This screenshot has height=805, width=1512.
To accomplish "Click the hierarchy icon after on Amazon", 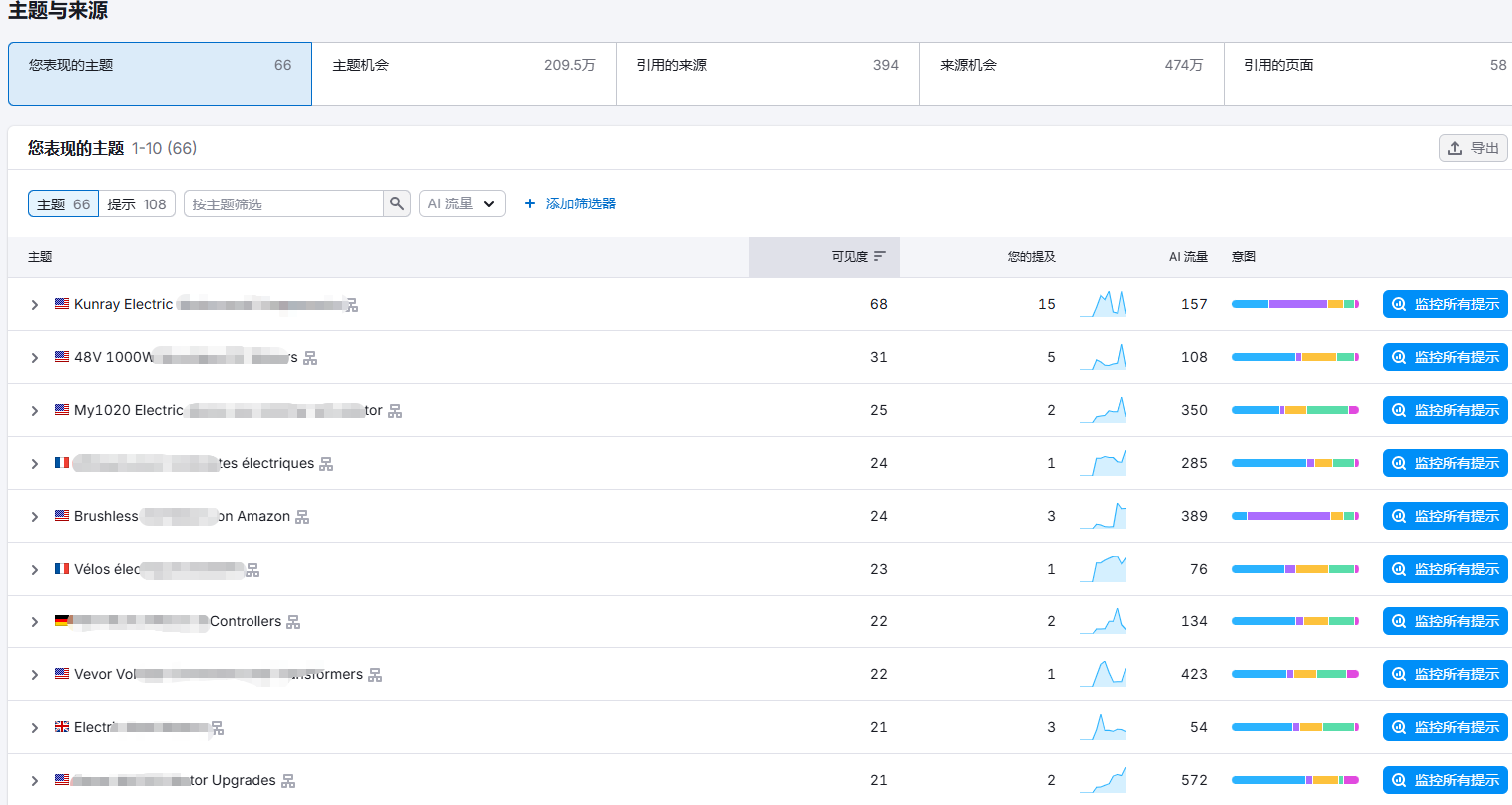I will pos(302,517).
